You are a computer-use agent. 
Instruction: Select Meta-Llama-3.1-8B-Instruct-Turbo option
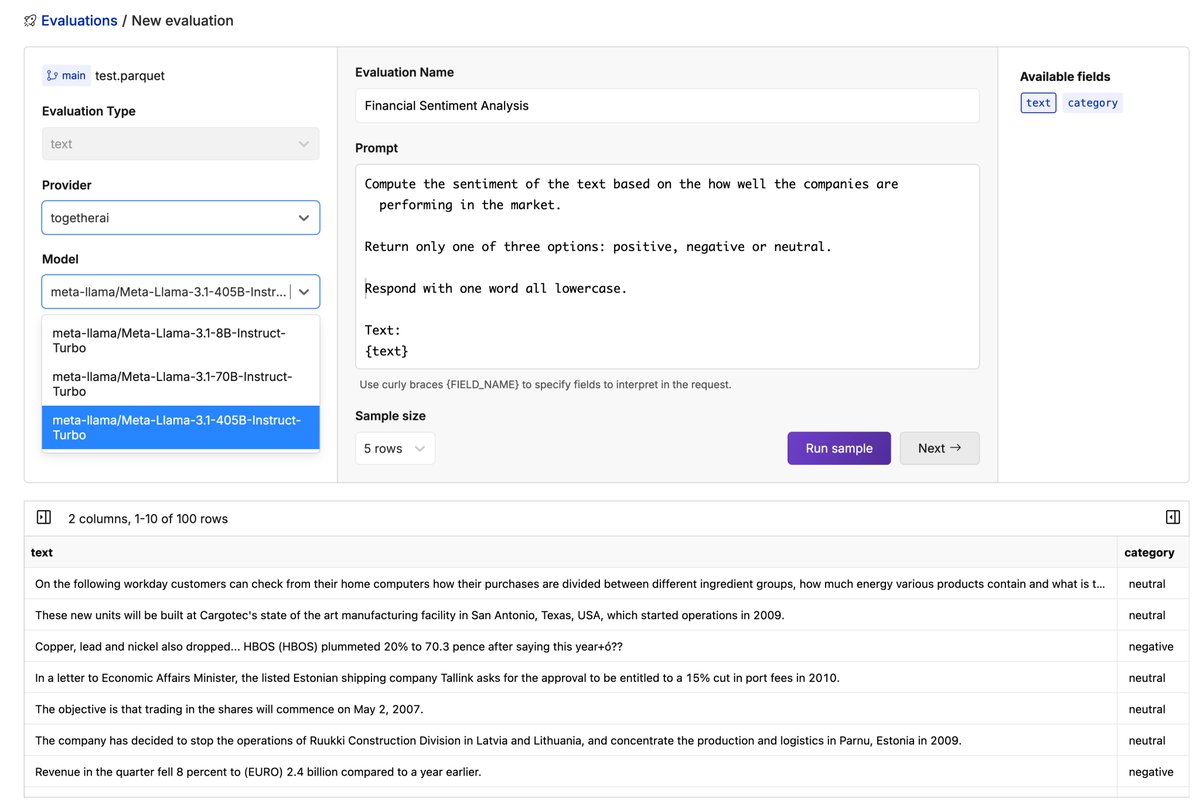[181, 340]
